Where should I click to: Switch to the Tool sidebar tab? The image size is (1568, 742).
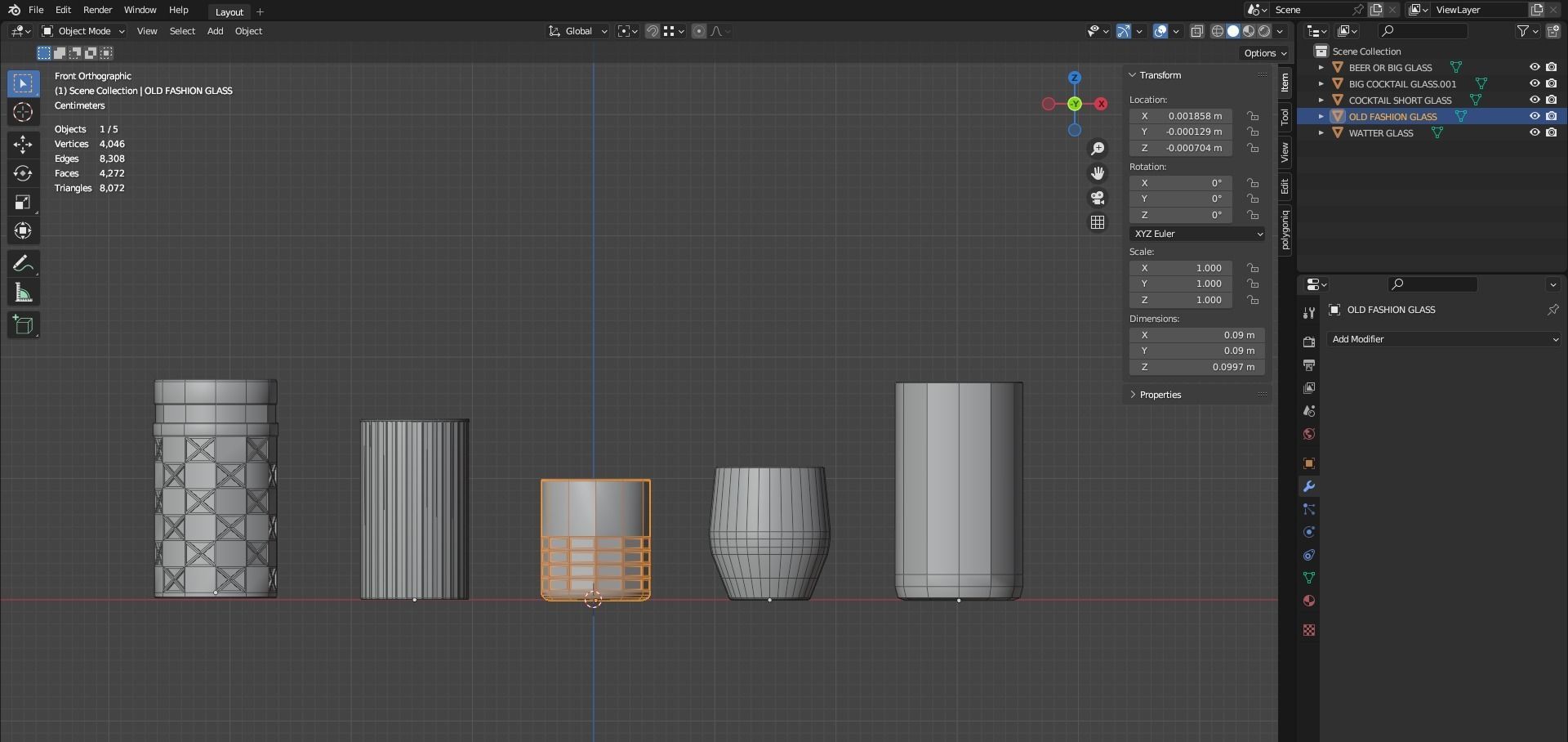pos(1285,118)
